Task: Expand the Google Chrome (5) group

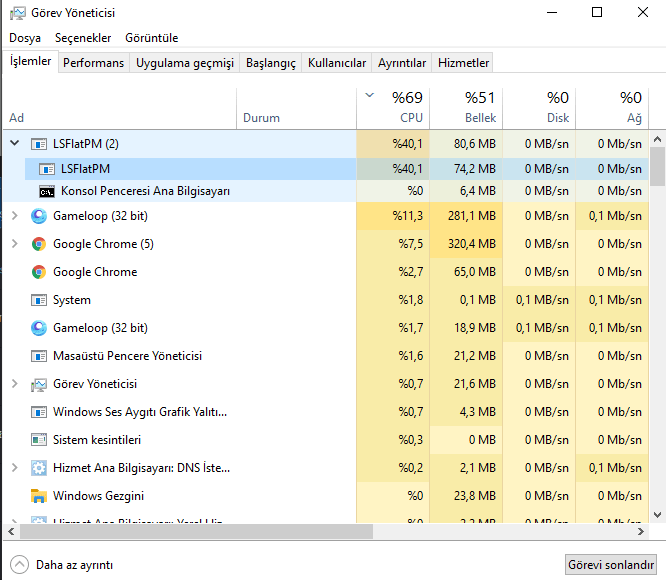Action: [x=14, y=244]
